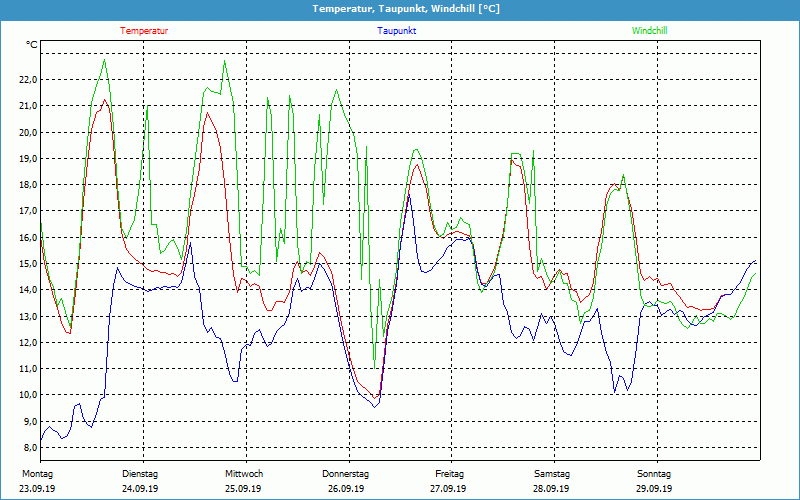Click the green Windchill legend label
The height and width of the screenshot is (500, 800).
(x=649, y=31)
